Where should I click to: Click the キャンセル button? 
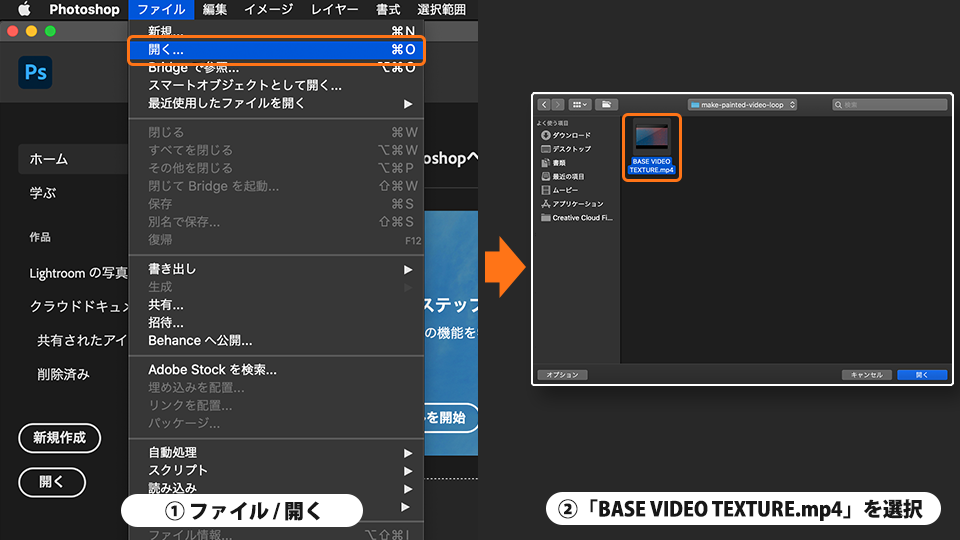pos(867,375)
